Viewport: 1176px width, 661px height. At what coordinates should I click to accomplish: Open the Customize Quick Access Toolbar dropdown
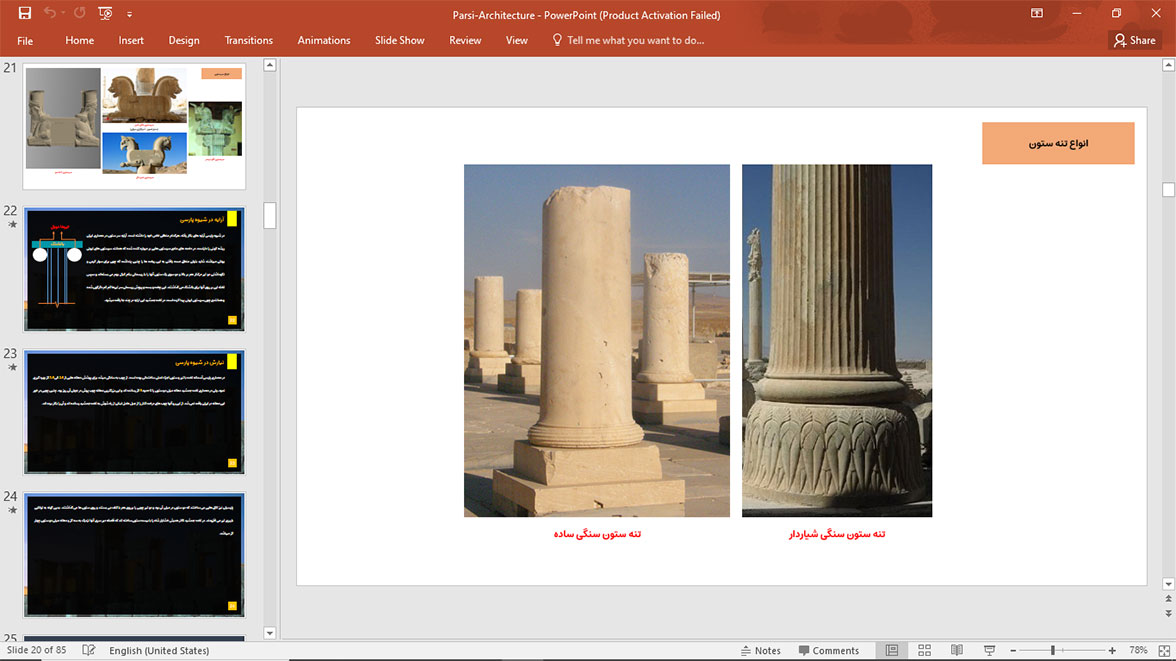tap(129, 14)
